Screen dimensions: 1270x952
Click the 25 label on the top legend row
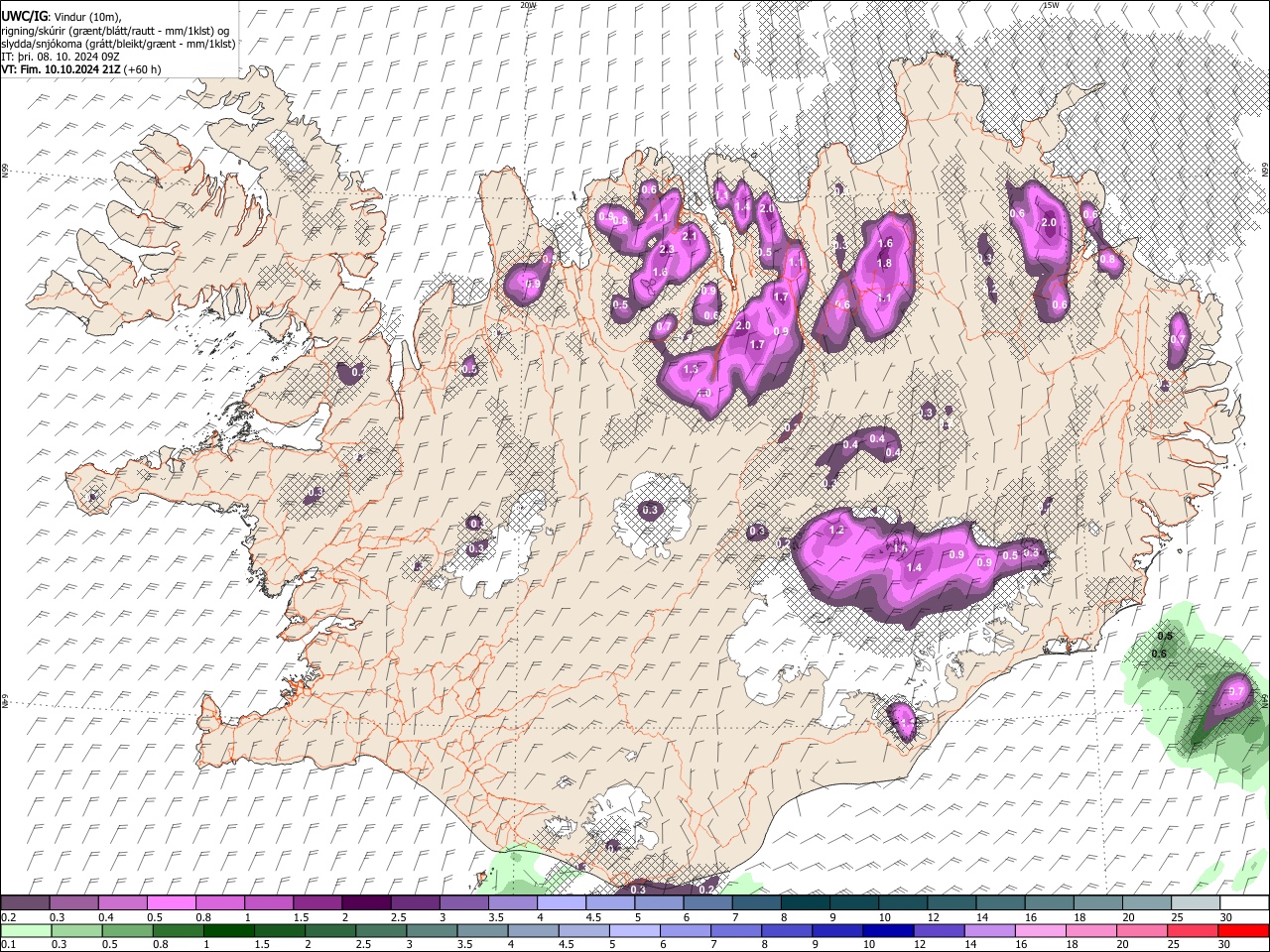[x=1177, y=917]
